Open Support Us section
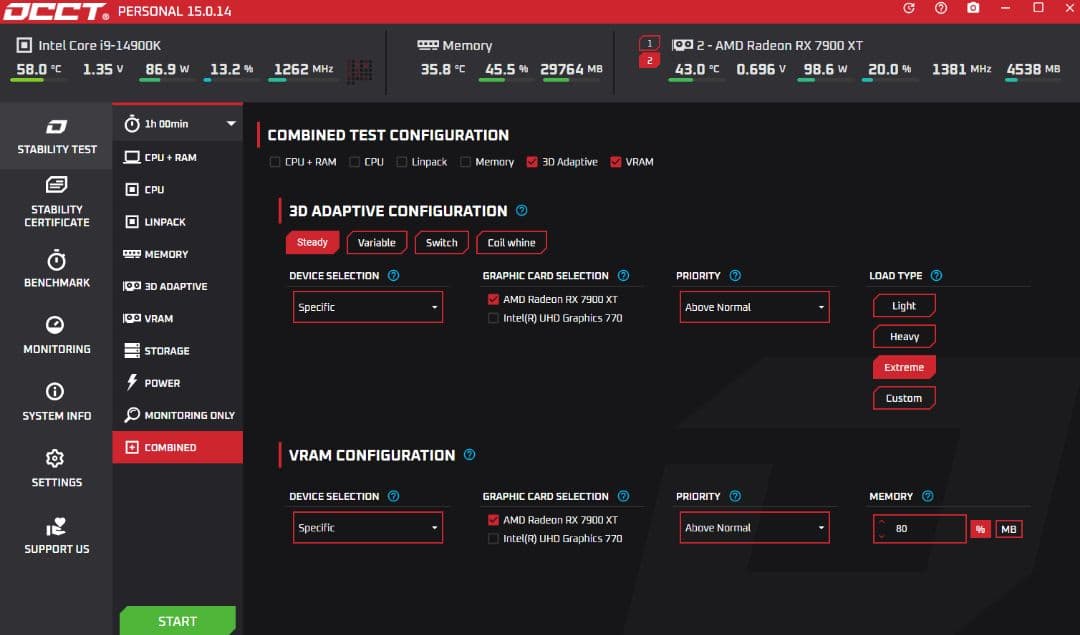This screenshot has width=1080, height=635. (56, 536)
